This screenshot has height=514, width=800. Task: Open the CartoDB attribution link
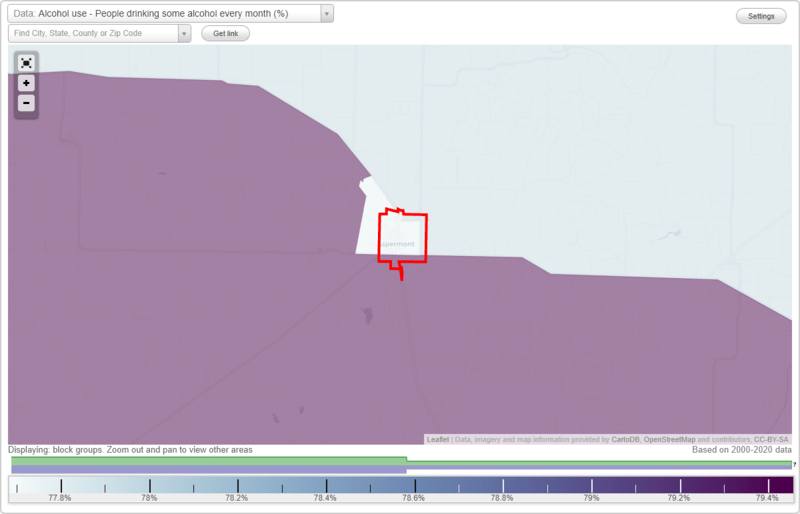pyautogui.click(x=626, y=439)
